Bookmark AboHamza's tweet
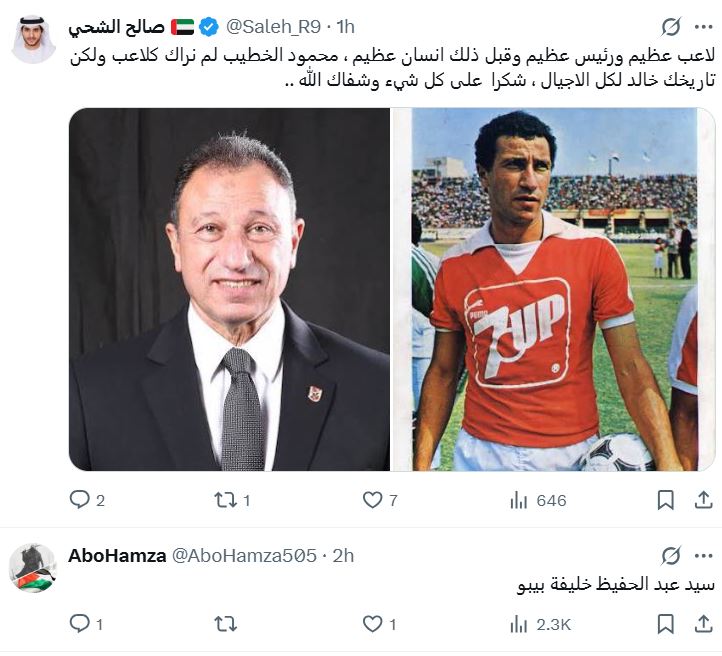The height and width of the screenshot is (656, 722). click(666, 624)
